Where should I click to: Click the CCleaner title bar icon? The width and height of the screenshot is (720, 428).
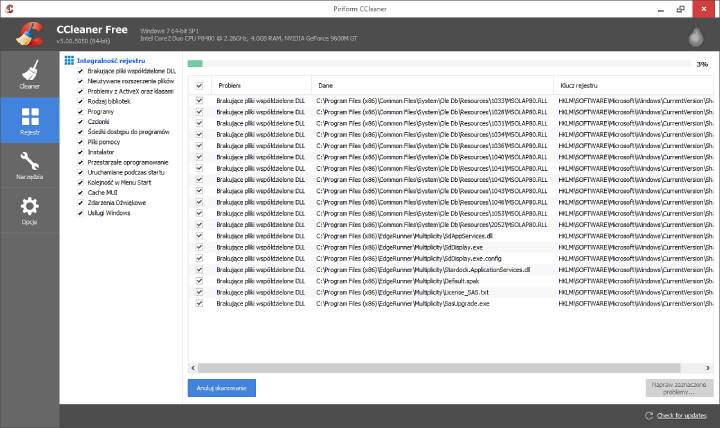click(x=9, y=9)
